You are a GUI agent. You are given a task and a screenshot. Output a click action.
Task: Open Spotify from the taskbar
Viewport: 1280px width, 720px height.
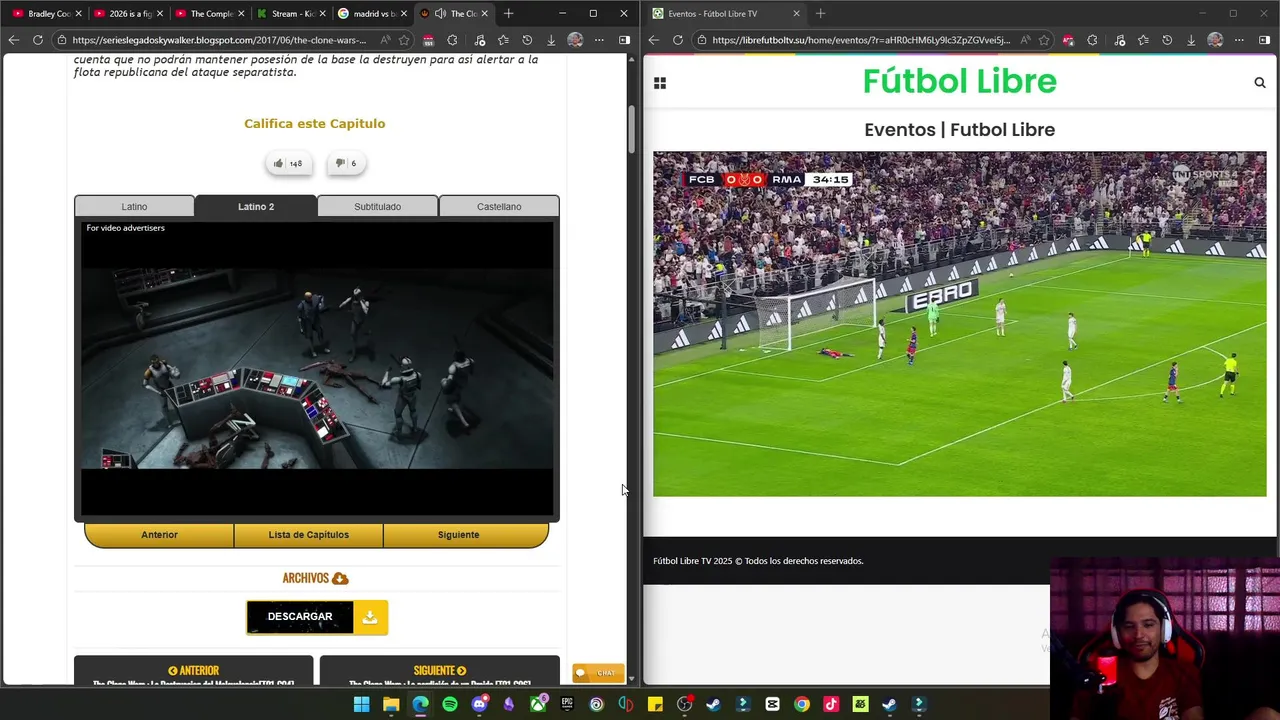coord(450,705)
